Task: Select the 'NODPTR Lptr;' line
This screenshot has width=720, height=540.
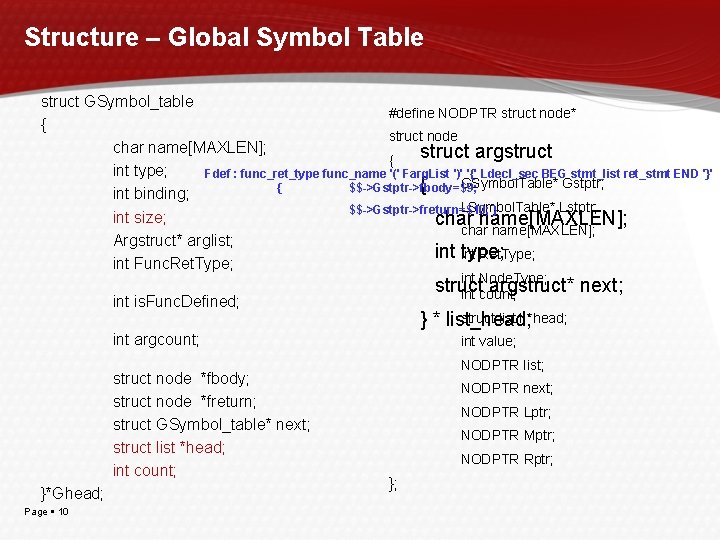Action: 506,412
